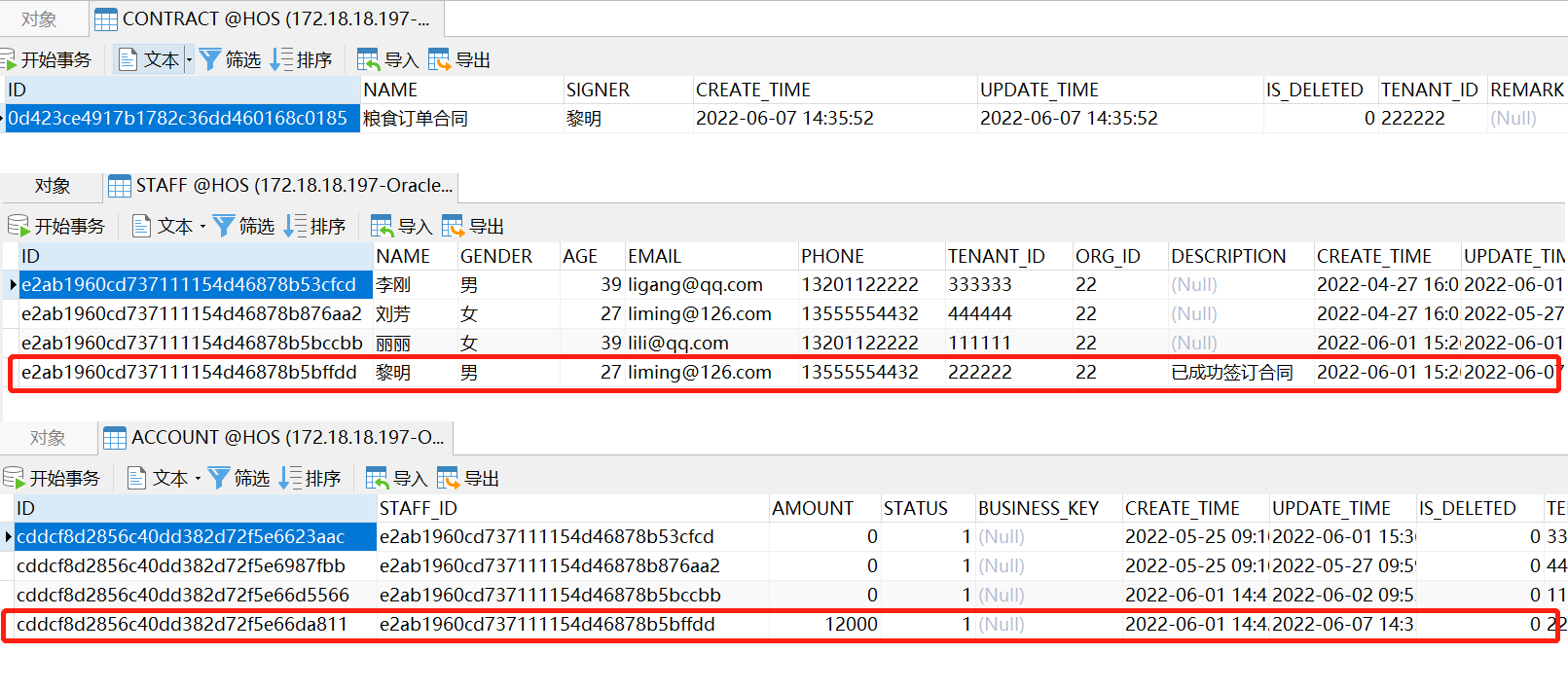Click the import icon in the STAFF toolbar
Viewport: 1568px width, 690px height.
(x=382, y=226)
